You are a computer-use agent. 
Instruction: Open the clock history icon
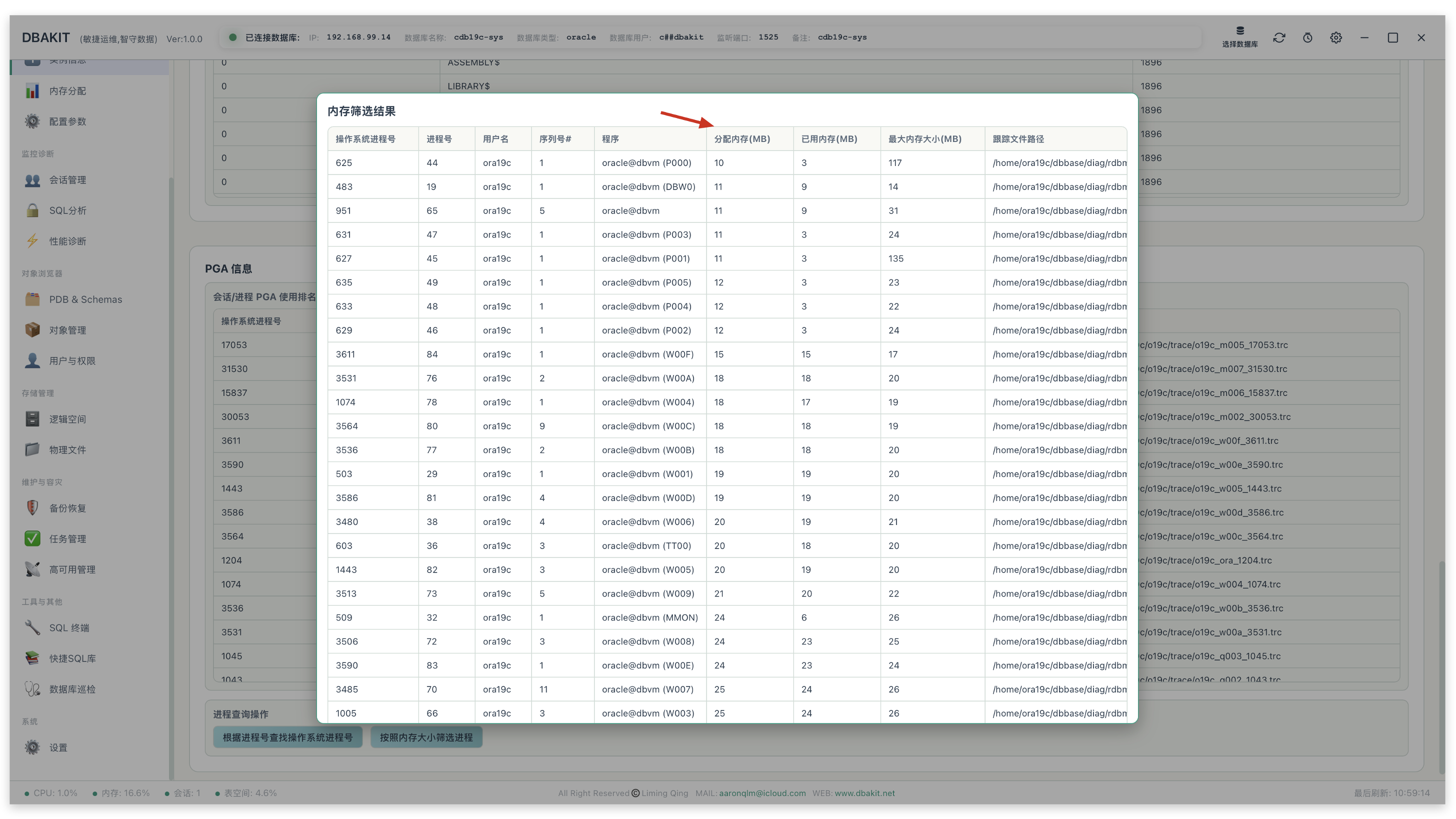point(1307,38)
